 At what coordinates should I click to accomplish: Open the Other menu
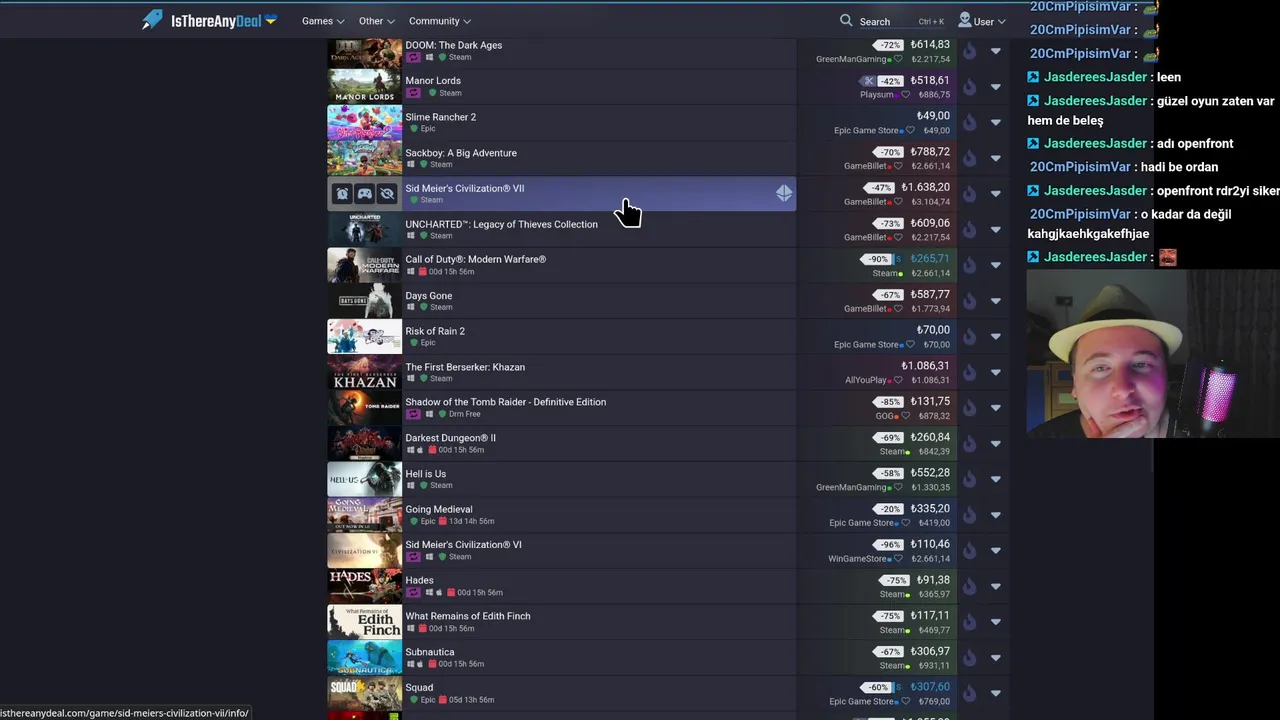pos(376,21)
